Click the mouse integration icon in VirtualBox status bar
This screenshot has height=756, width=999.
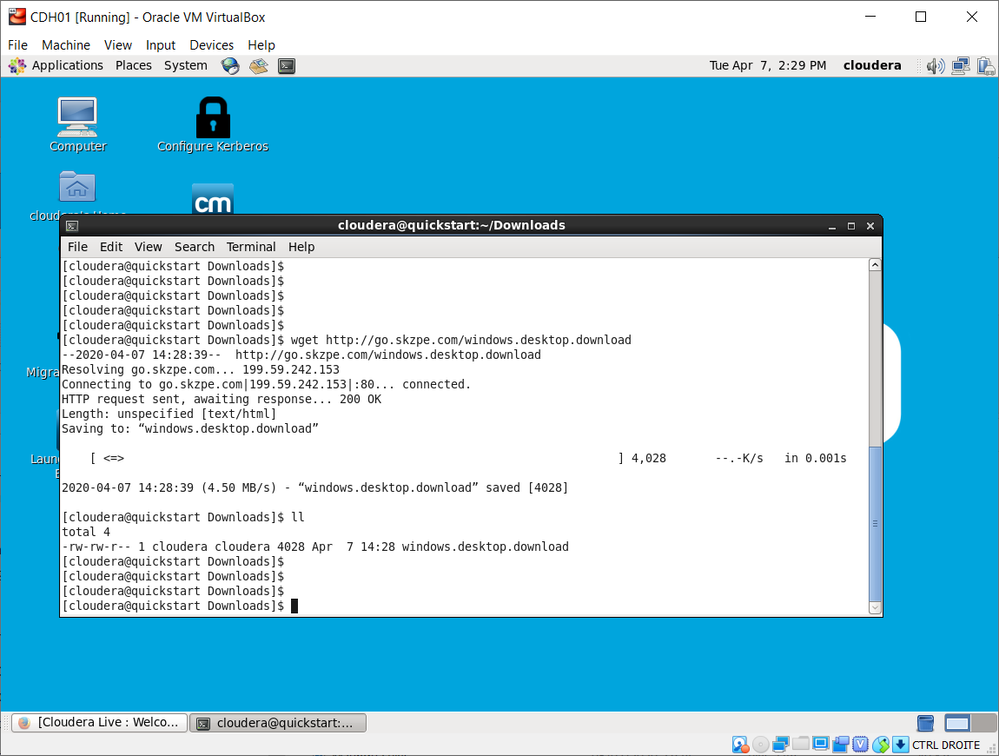pyautogui.click(x=881, y=744)
